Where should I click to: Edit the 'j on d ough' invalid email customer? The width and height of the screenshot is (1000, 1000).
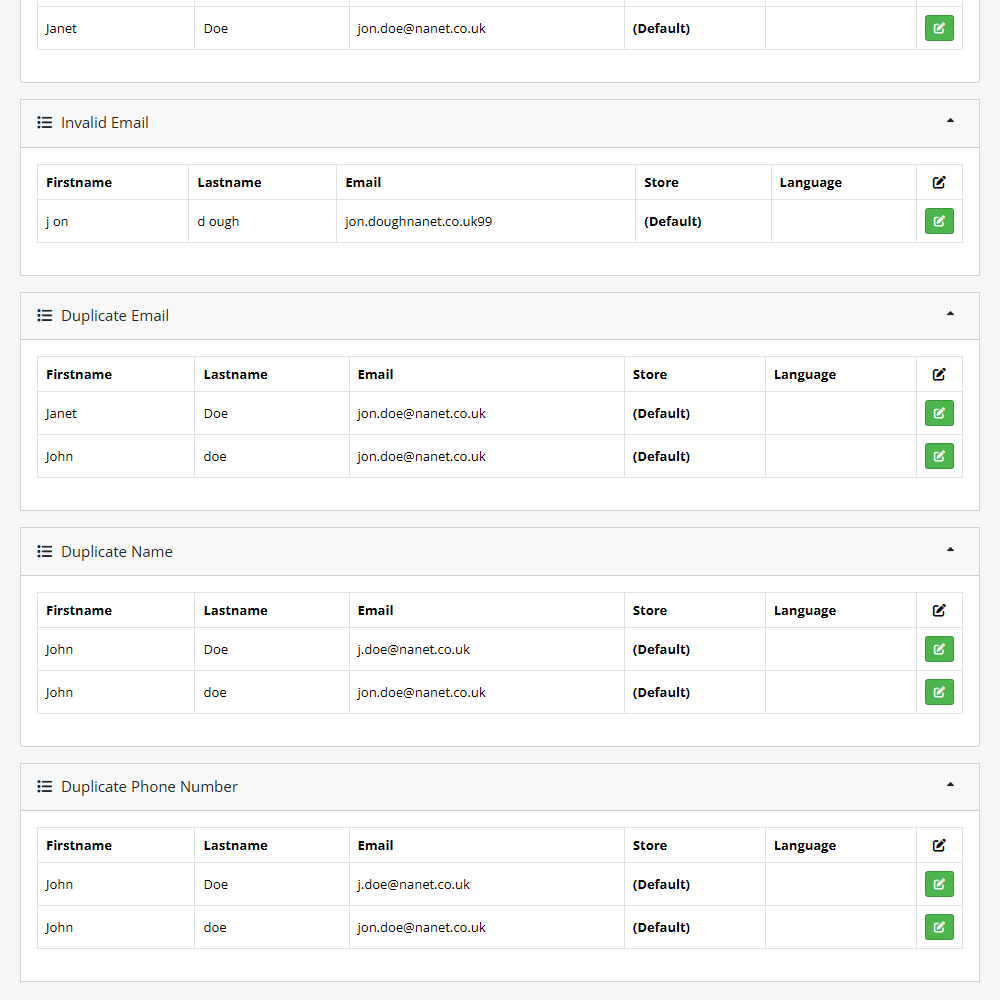939,221
